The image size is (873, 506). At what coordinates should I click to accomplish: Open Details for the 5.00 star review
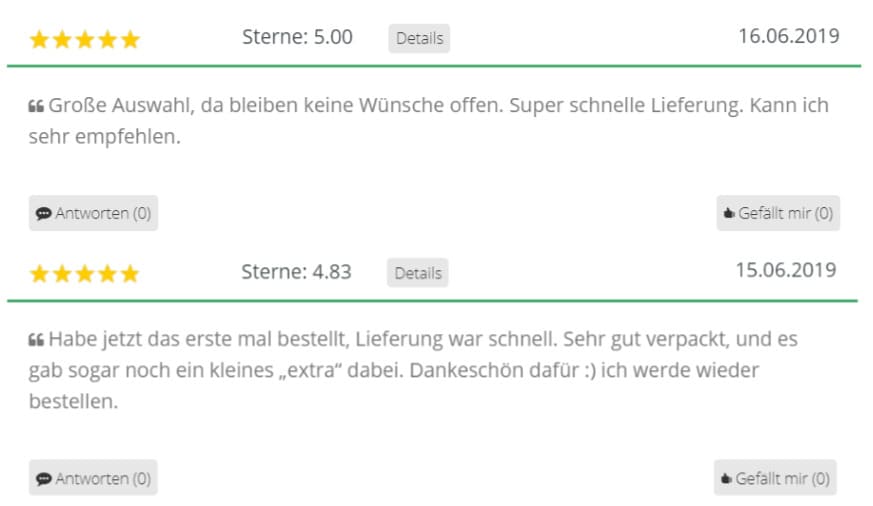(x=419, y=38)
